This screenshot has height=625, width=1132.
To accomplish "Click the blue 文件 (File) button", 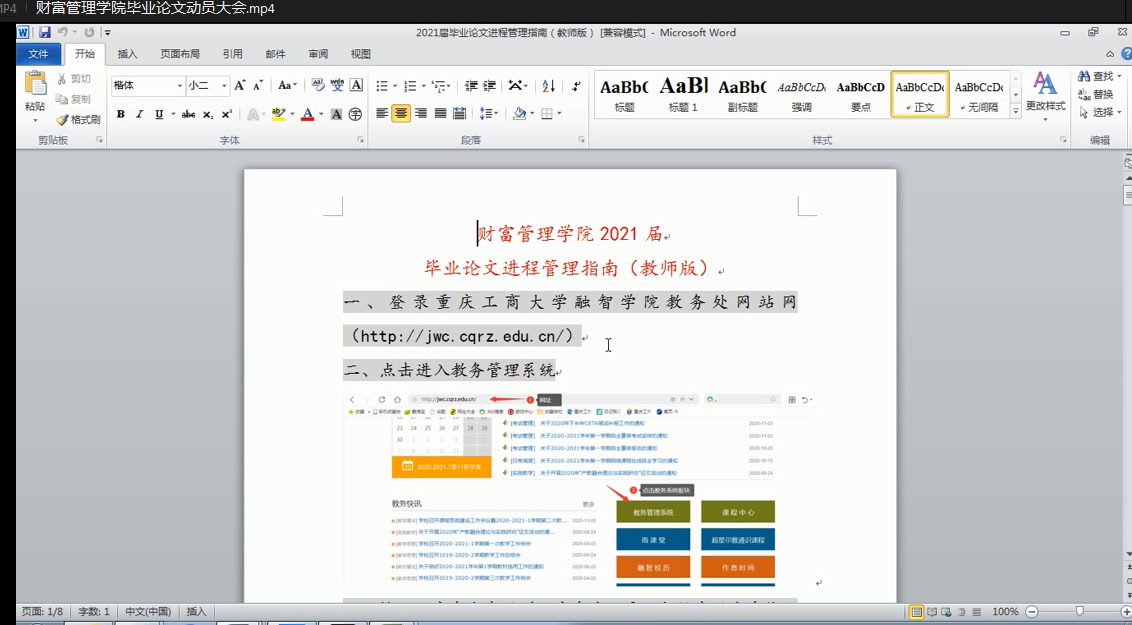I will click(38, 54).
